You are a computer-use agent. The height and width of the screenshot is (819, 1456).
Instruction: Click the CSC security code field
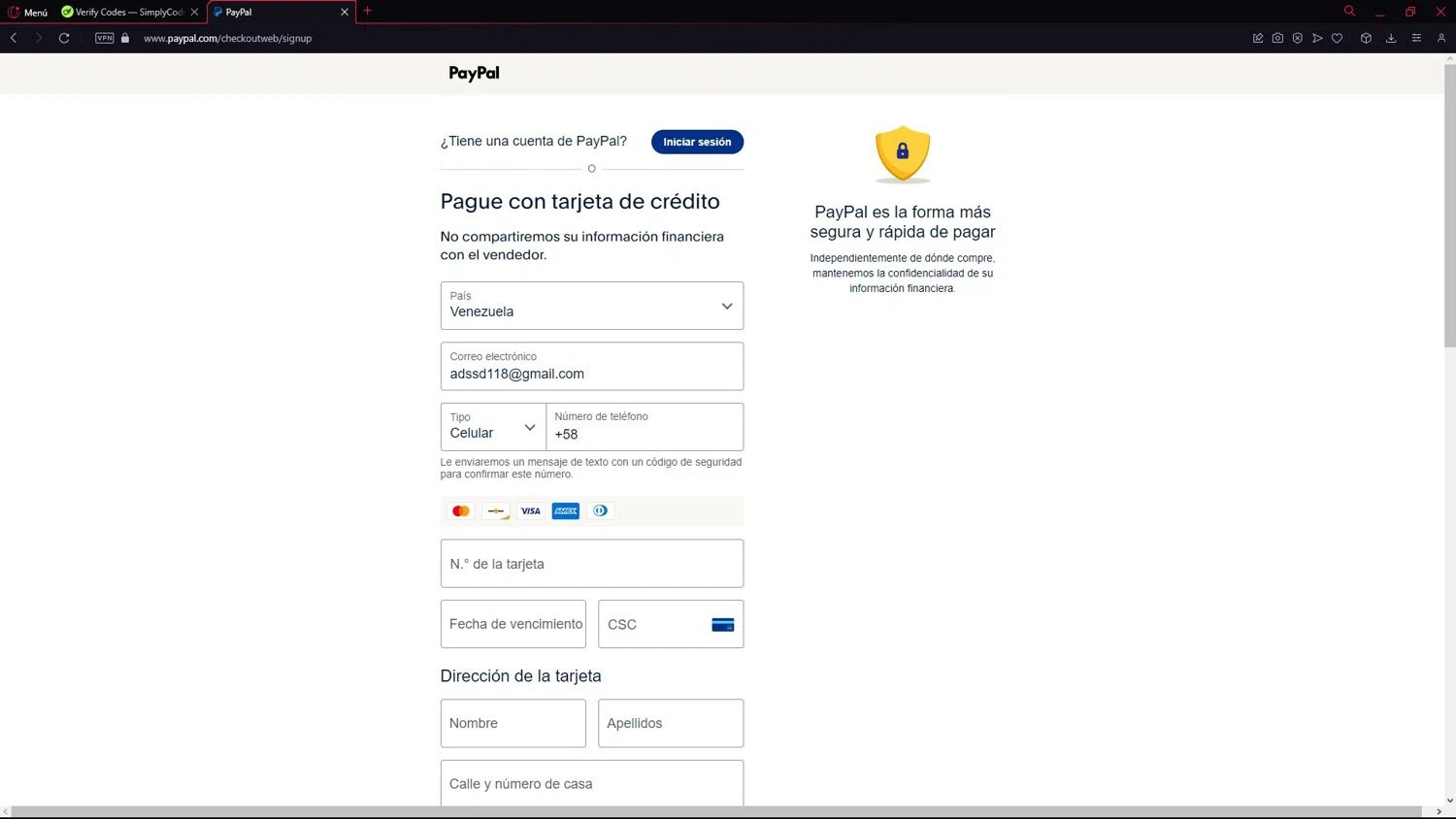pos(671,624)
